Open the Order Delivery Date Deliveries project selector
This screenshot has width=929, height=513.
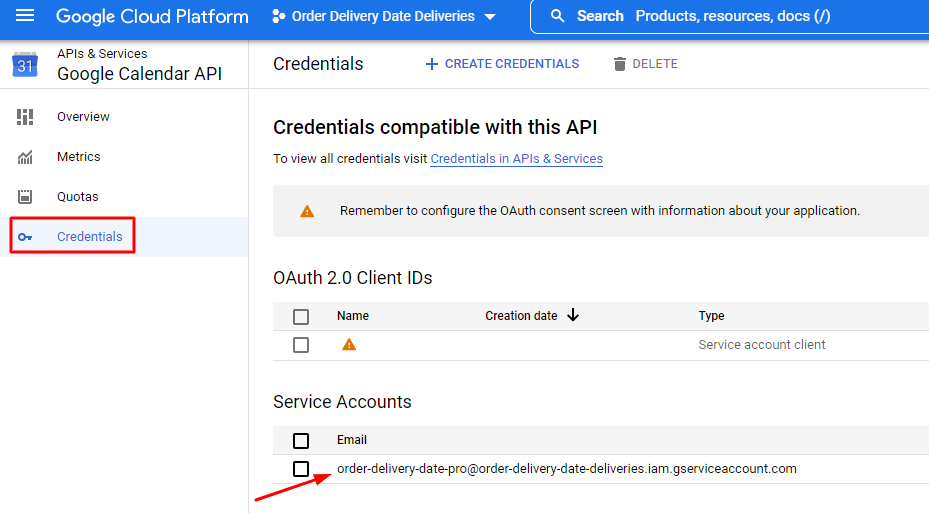[384, 17]
